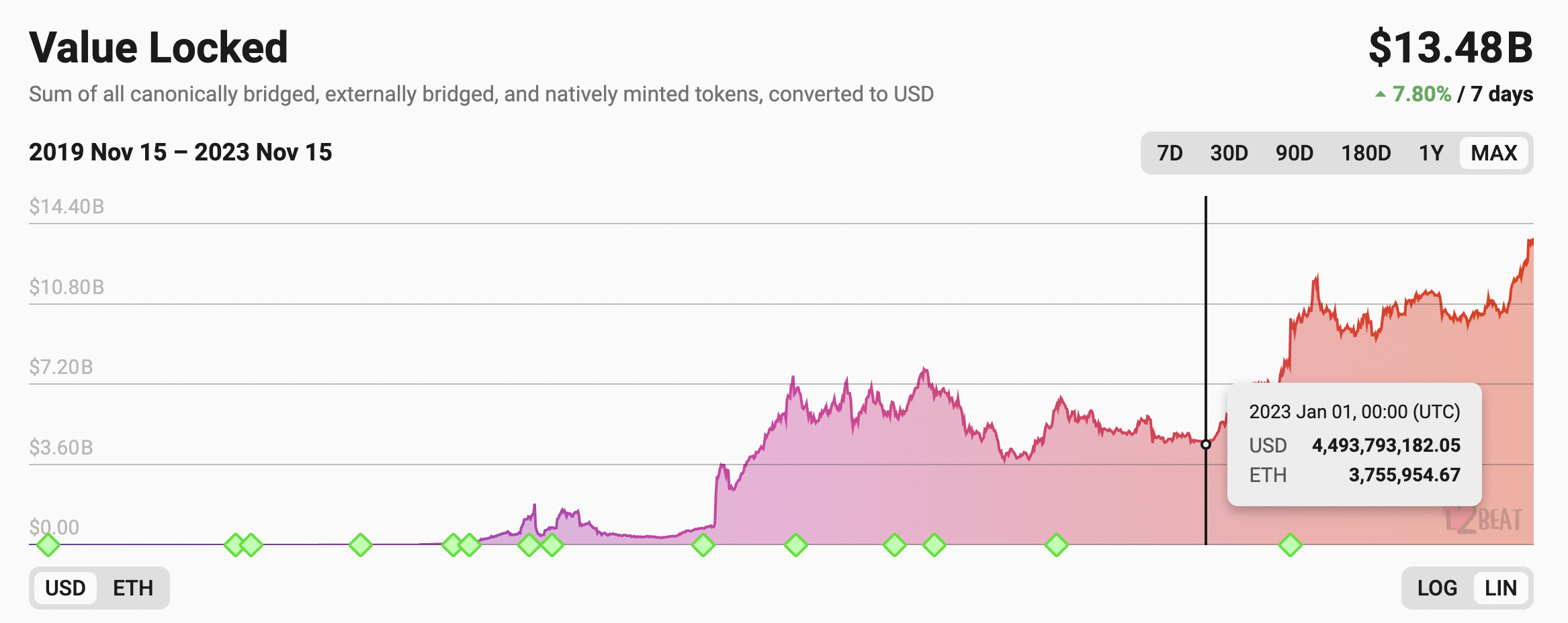
Task: Click the single diamond marker between the two early pairs
Action: tap(361, 544)
